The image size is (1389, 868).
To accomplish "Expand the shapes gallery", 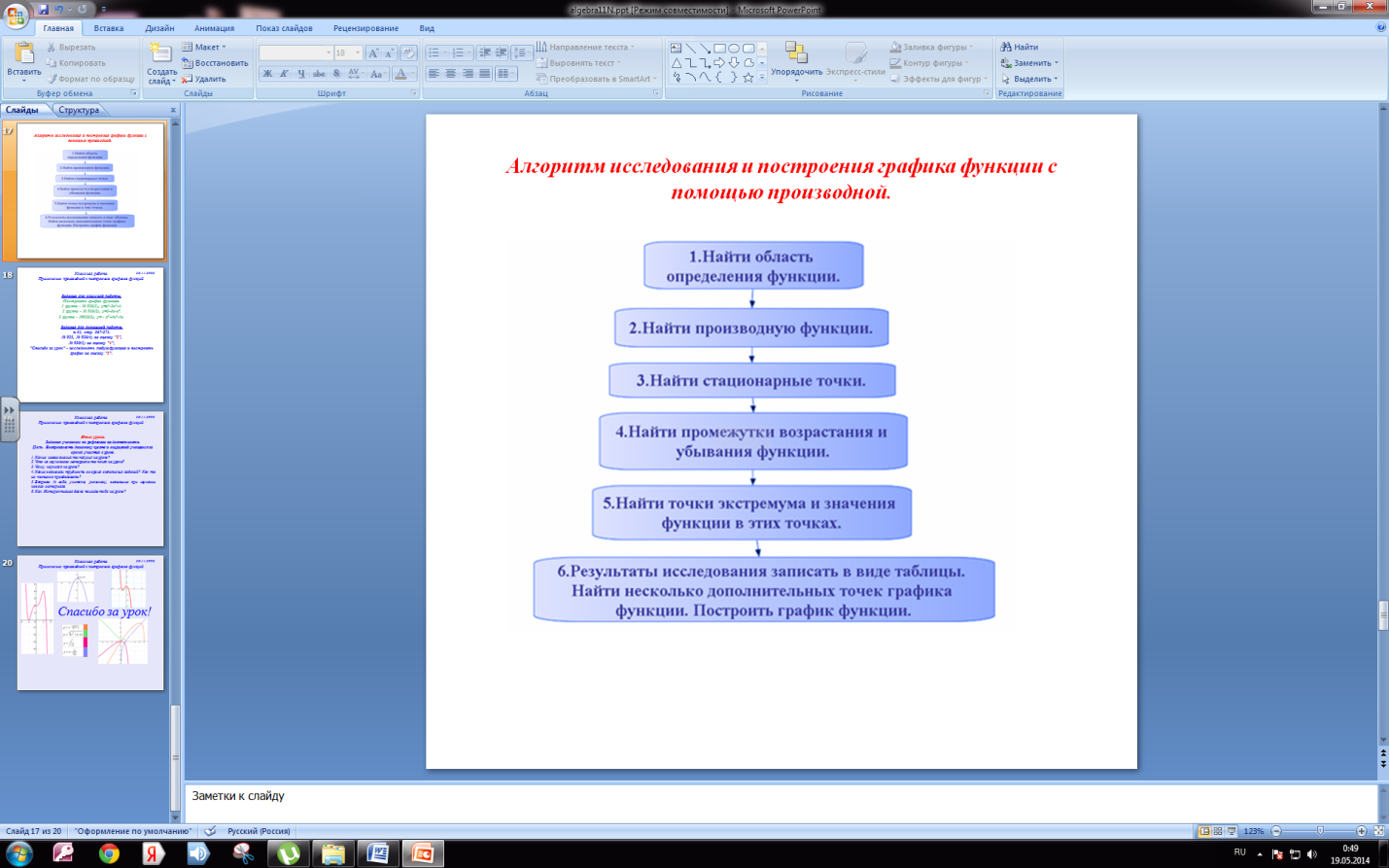I will 762,78.
